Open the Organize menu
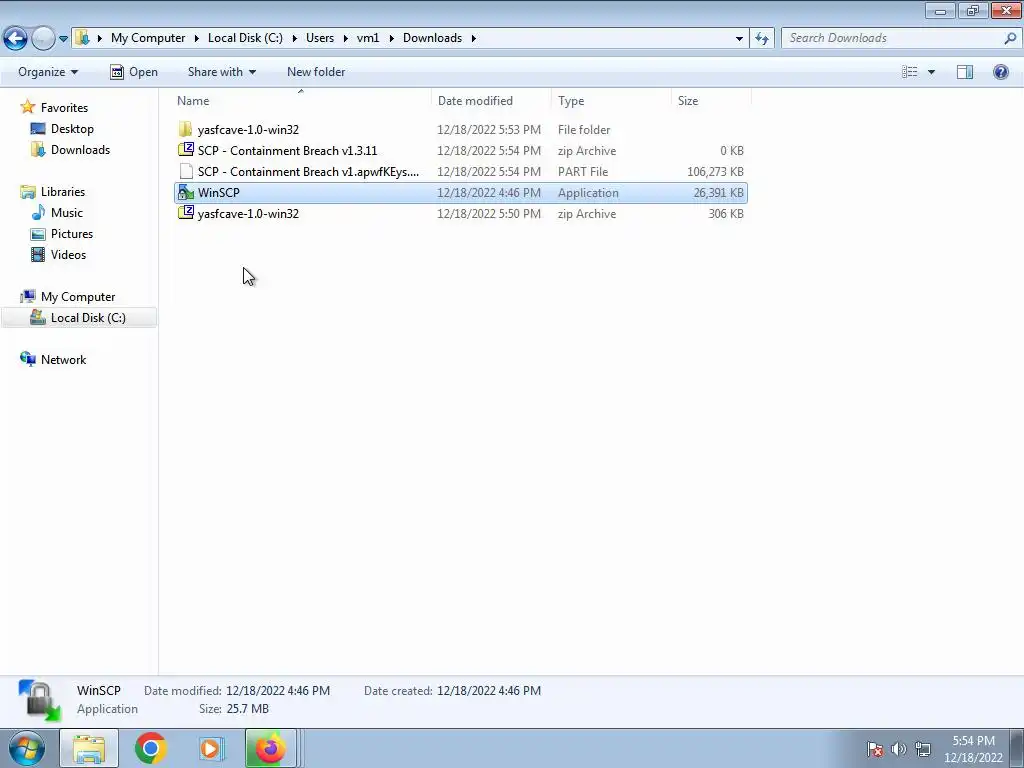The height and width of the screenshot is (768, 1024). pyautogui.click(x=48, y=72)
